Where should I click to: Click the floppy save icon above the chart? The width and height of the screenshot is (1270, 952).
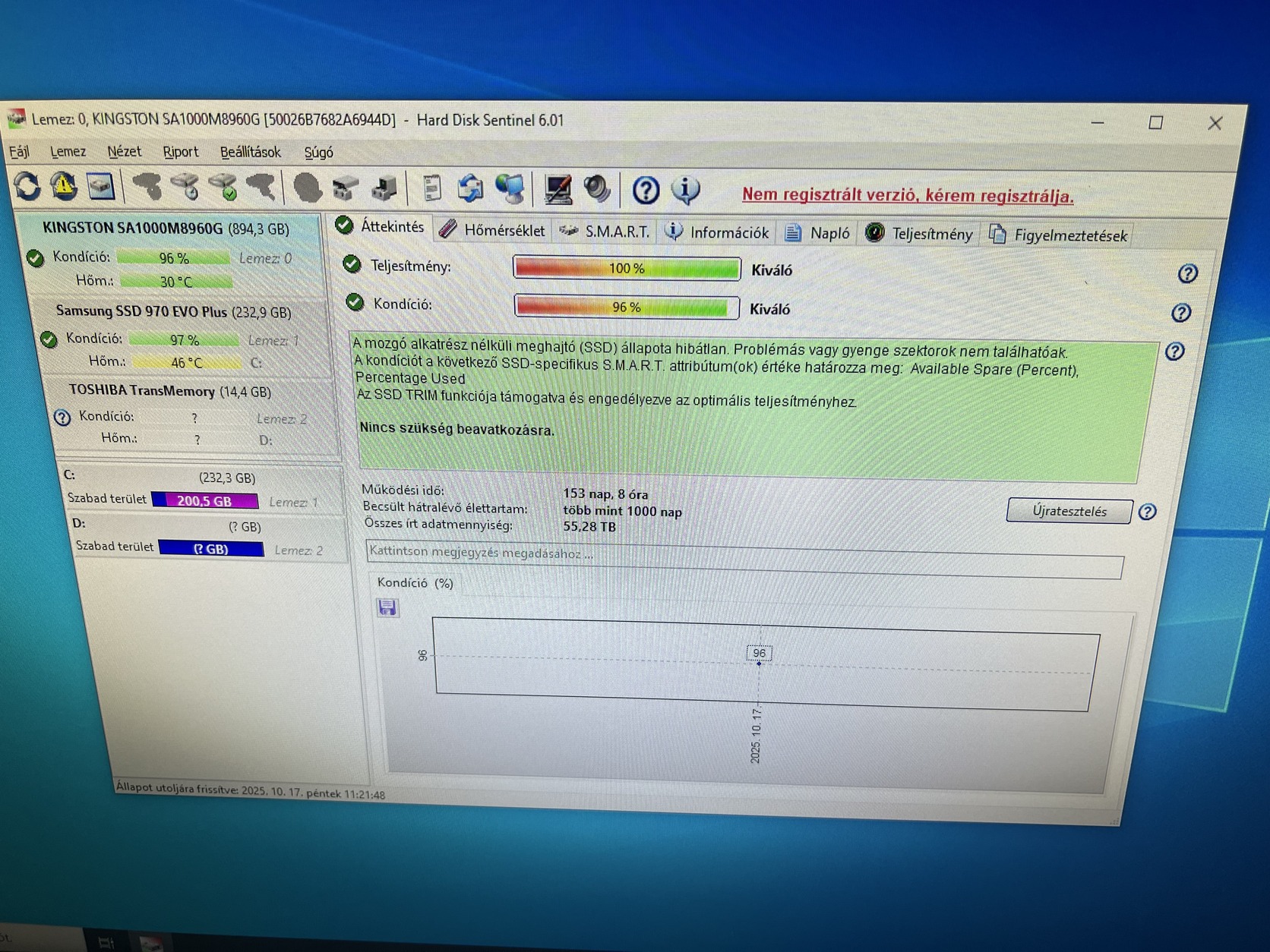[x=387, y=607]
